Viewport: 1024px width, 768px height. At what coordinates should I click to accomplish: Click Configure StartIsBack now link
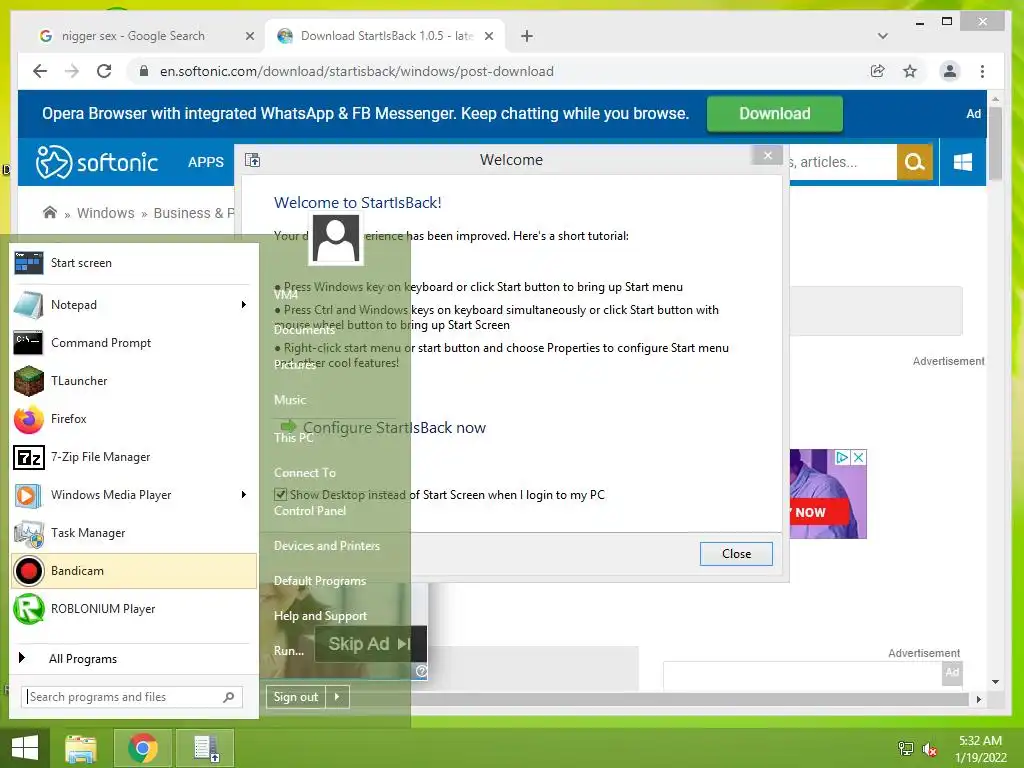[x=383, y=428]
